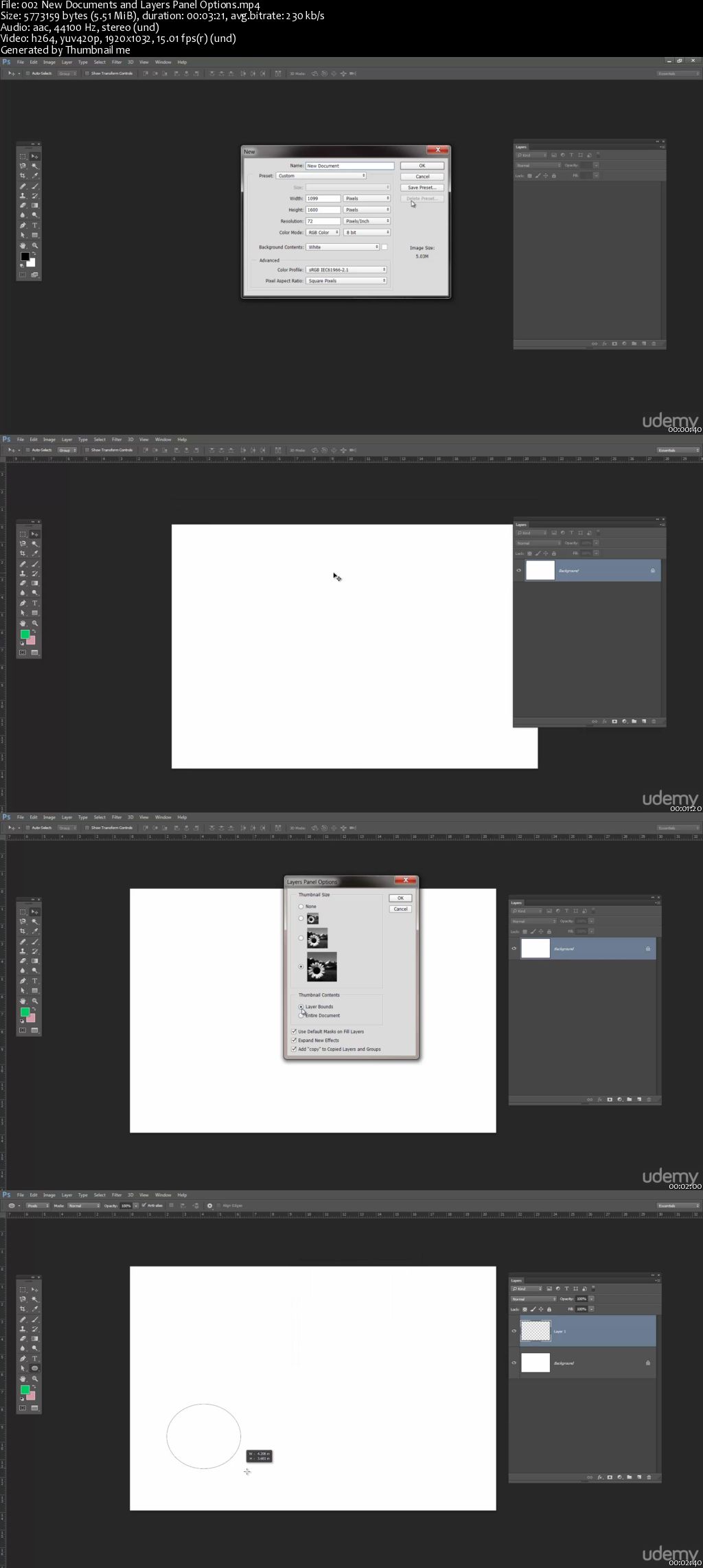Click add mask icon, 00:02:00 frame Layers panel
Viewport: 703px width, 1568px height.
pos(609,1099)
